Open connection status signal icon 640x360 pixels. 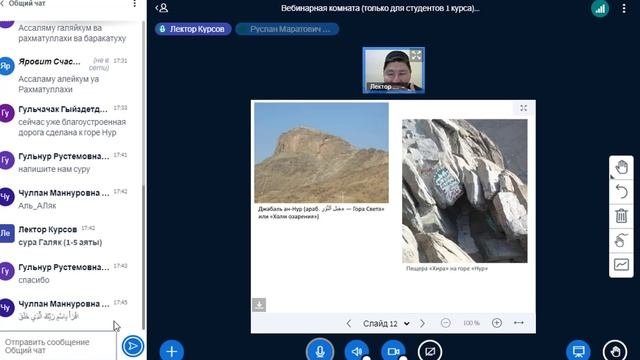(600, 9)
